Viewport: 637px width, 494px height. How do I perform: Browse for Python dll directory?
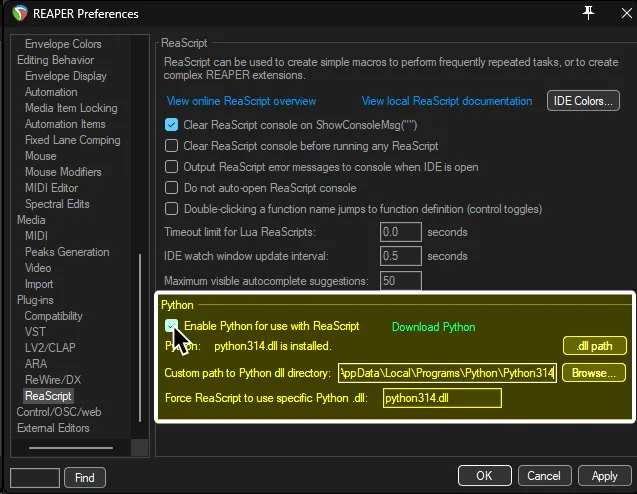pos(594,373)
